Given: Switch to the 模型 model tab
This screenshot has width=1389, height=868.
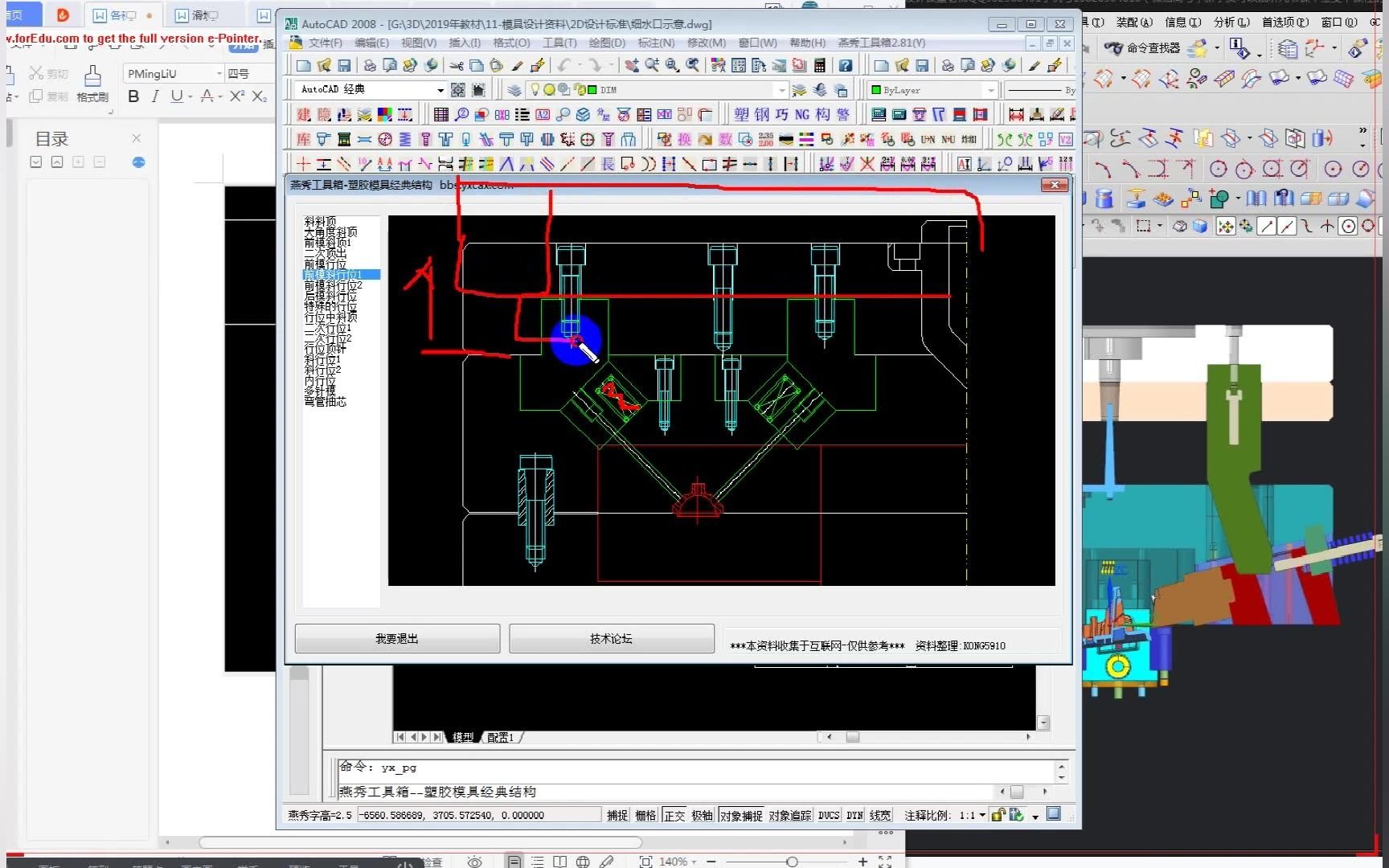Looking at the screenshot, I should 463,737.
